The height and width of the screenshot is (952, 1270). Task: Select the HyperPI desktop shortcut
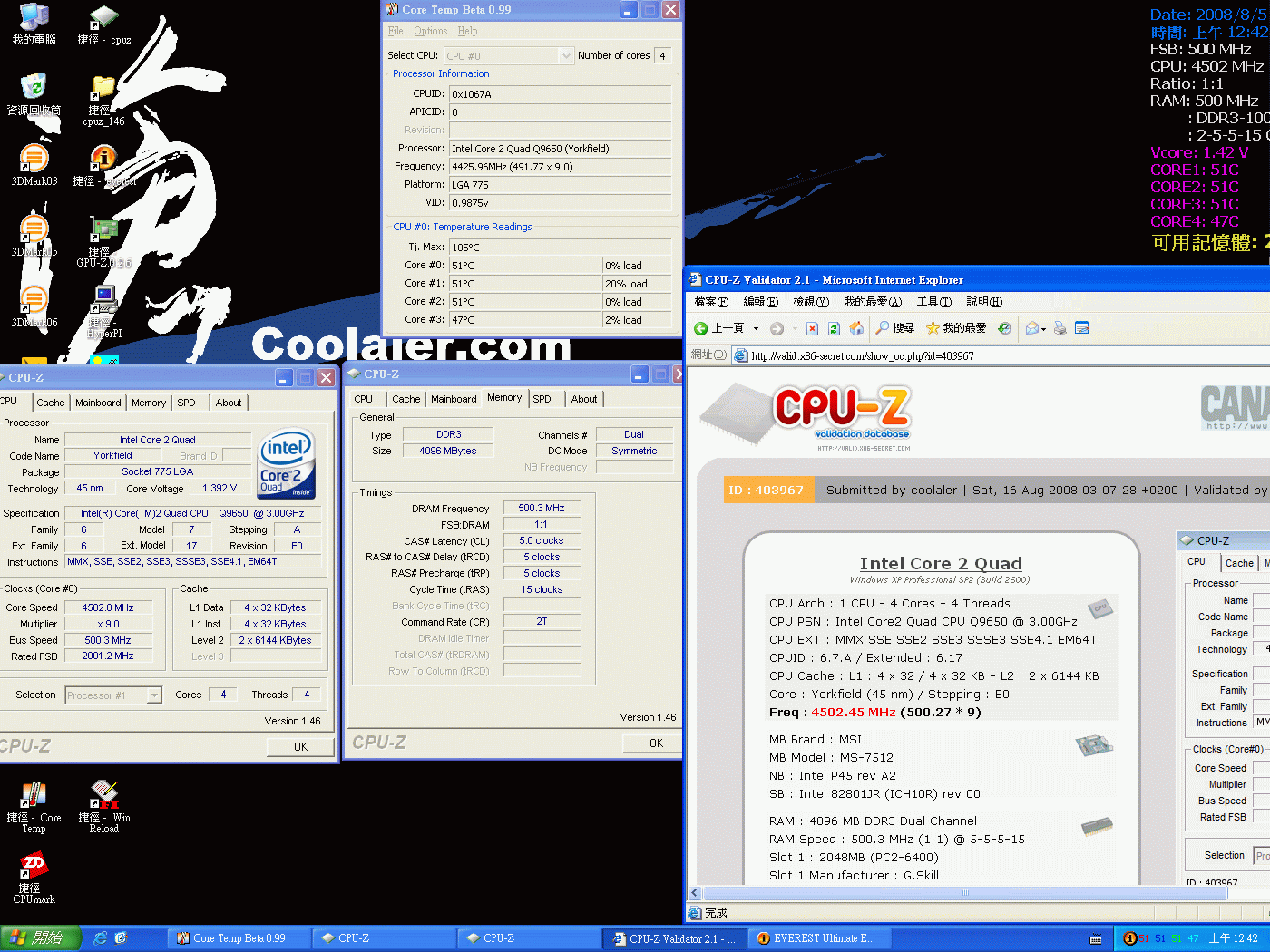click(x=104, y=312)
